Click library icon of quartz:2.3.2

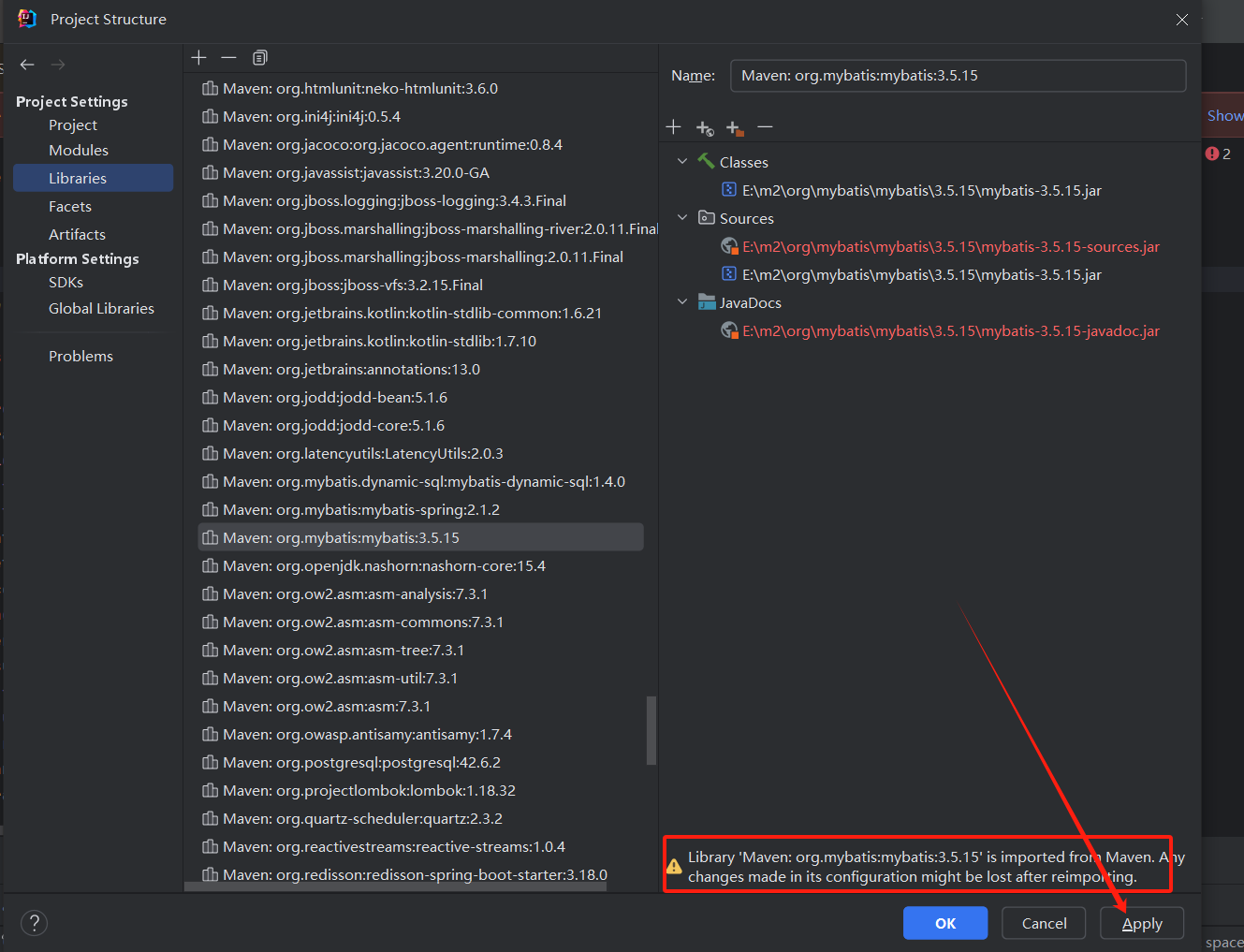(210, 819)
